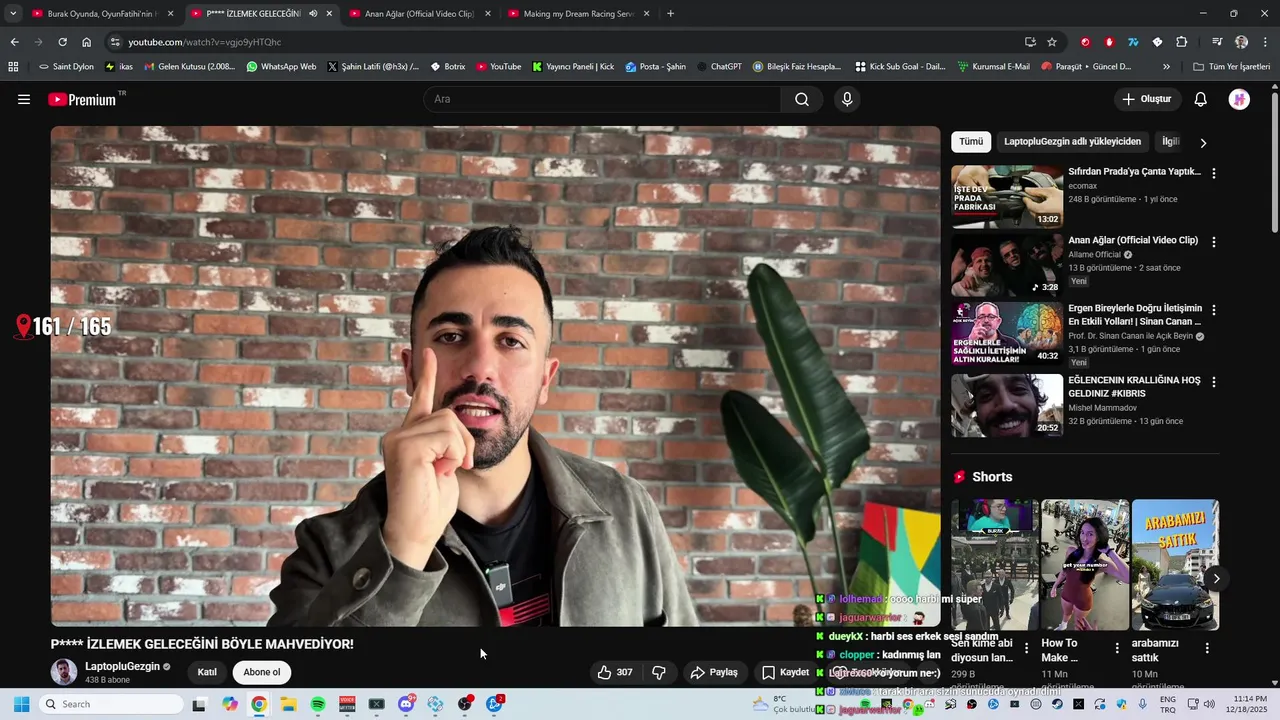Open Chrome from the taskbar
This screenshot has height=720, width=1280.
(259, 704)
